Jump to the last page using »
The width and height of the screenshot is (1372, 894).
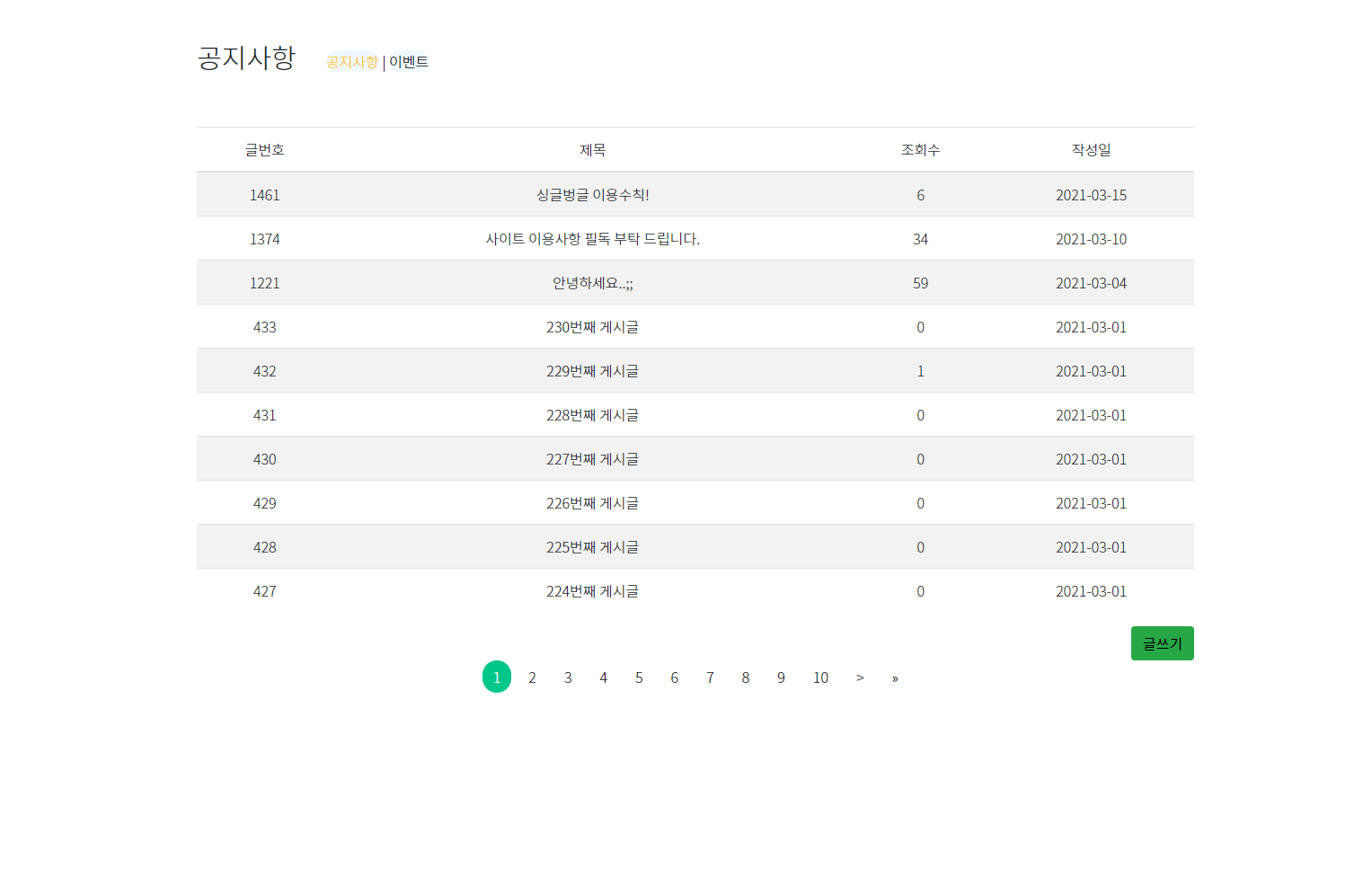point(894,677)
